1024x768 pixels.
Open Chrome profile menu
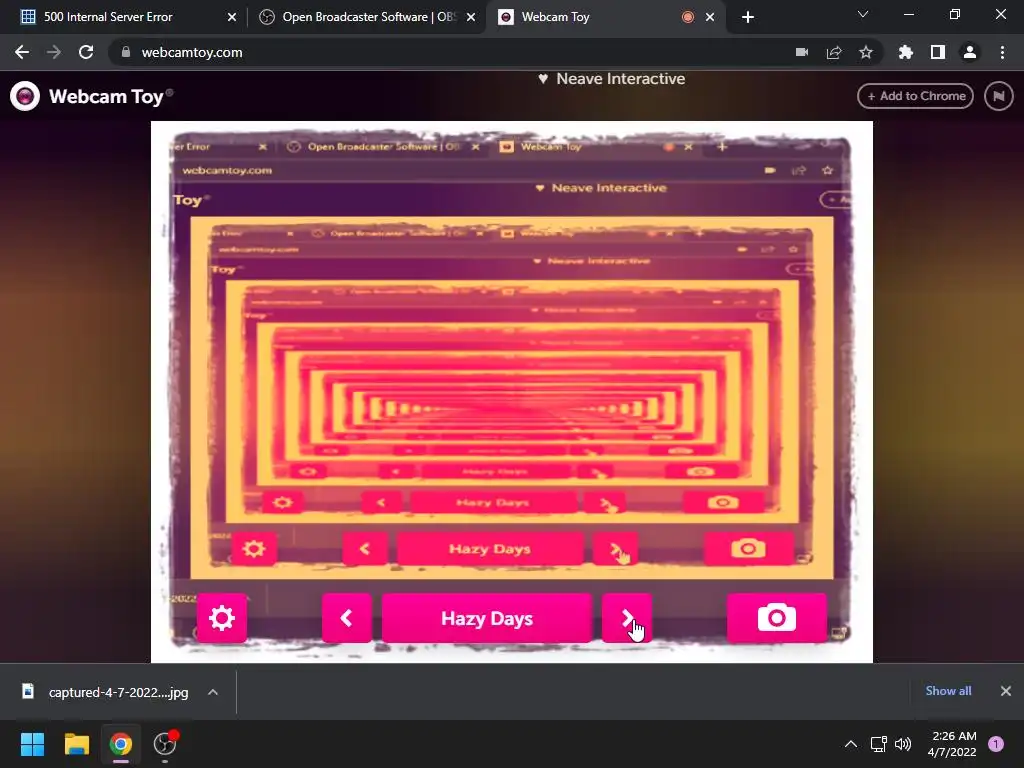970,52
